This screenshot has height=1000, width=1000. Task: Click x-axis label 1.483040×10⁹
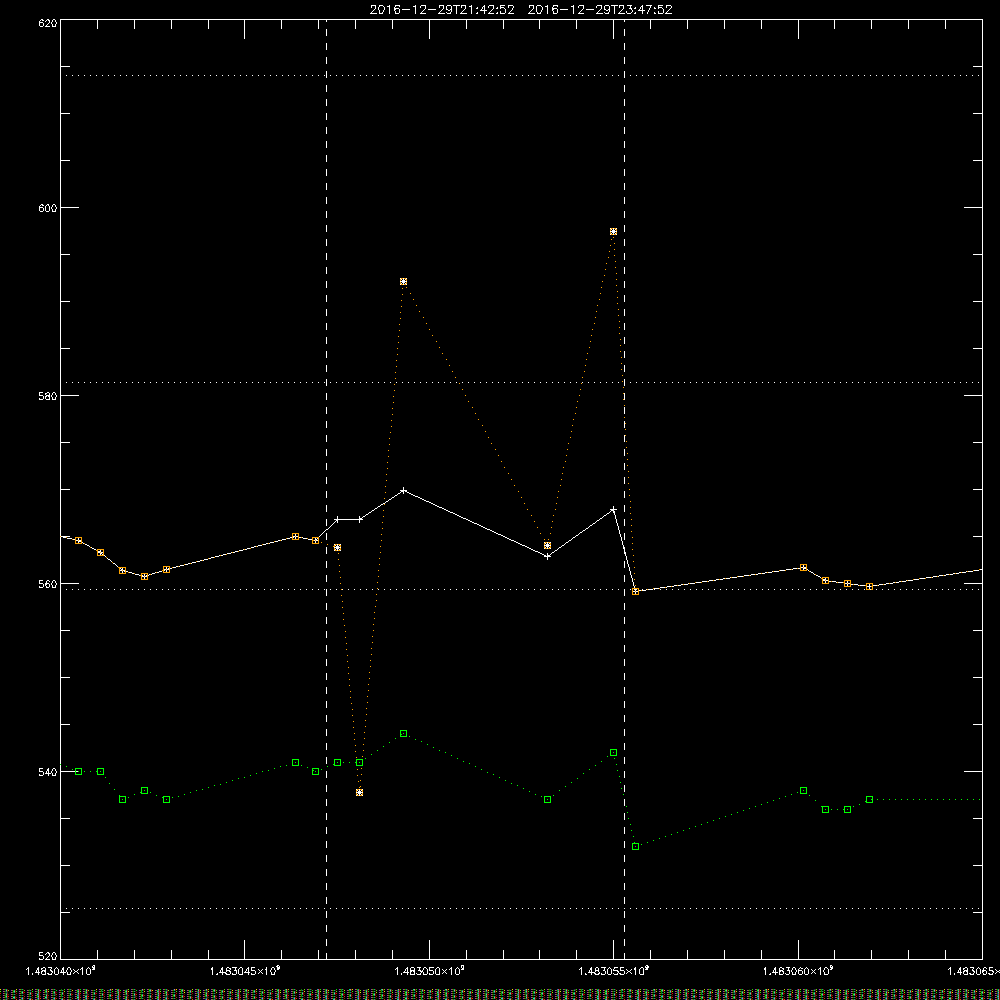(61, 971)
